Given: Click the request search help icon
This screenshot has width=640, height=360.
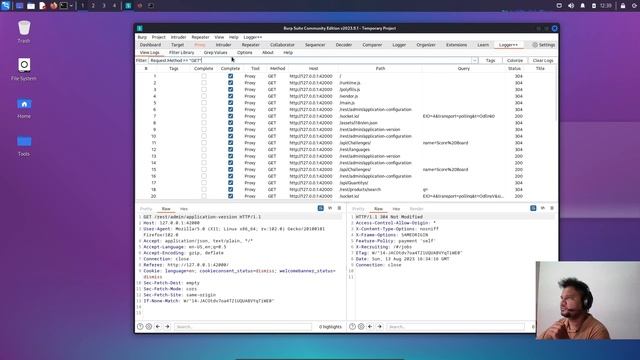Looking at the screenshot, I should 140,327.
